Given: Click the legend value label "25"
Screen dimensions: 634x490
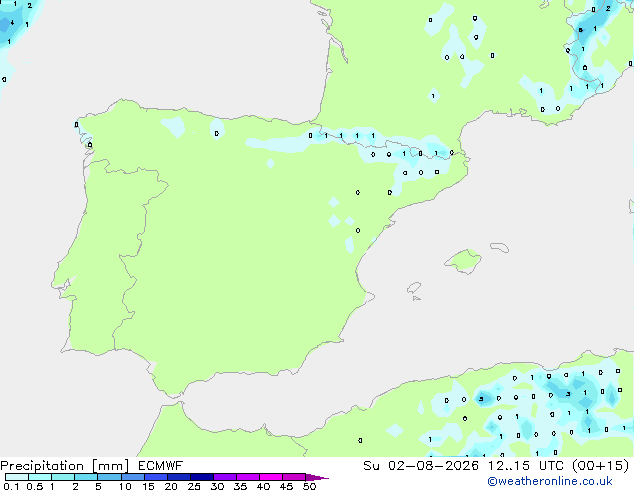Looking at the screenshot, I should click(194, 486).
